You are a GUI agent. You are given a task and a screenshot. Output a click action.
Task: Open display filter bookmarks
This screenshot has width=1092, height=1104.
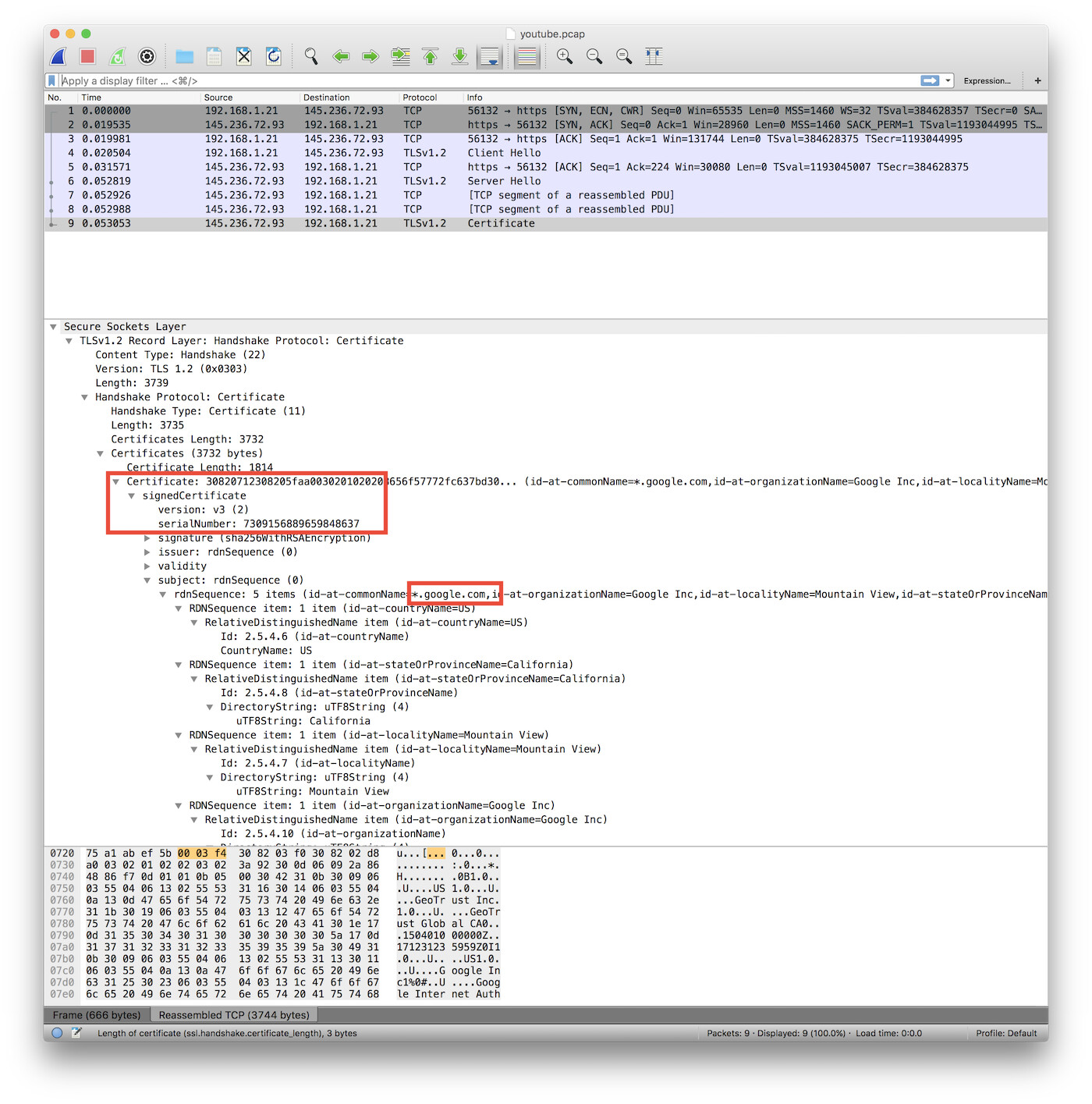[x=51, y=80]
